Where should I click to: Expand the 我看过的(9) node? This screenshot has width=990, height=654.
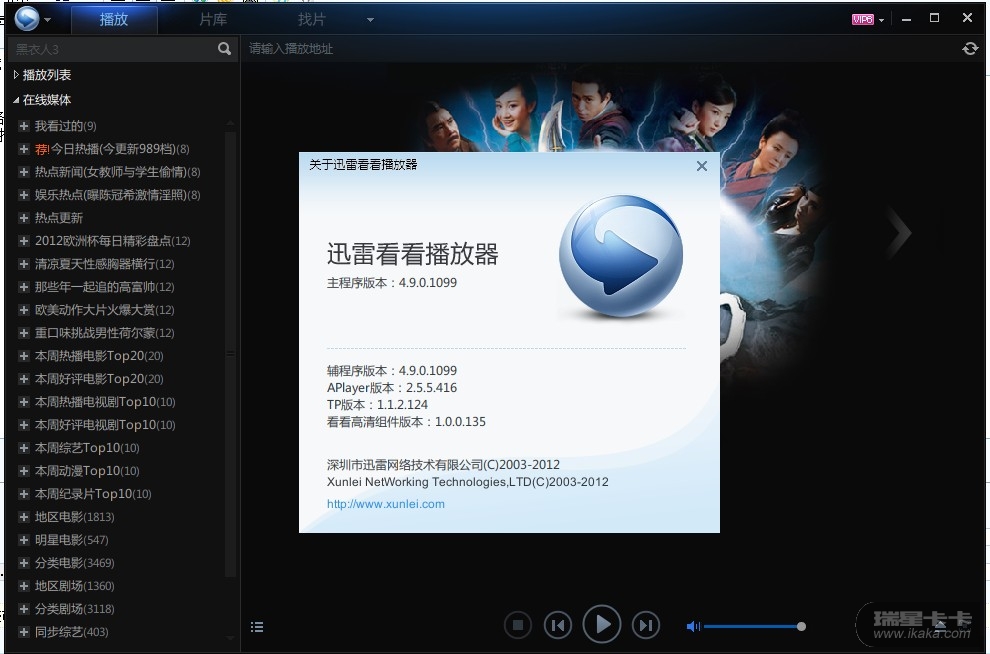(24, 126)
